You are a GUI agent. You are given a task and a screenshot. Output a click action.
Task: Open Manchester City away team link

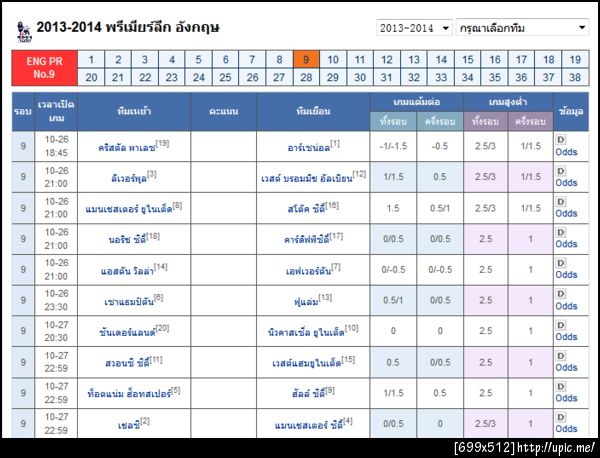(309, 425)
